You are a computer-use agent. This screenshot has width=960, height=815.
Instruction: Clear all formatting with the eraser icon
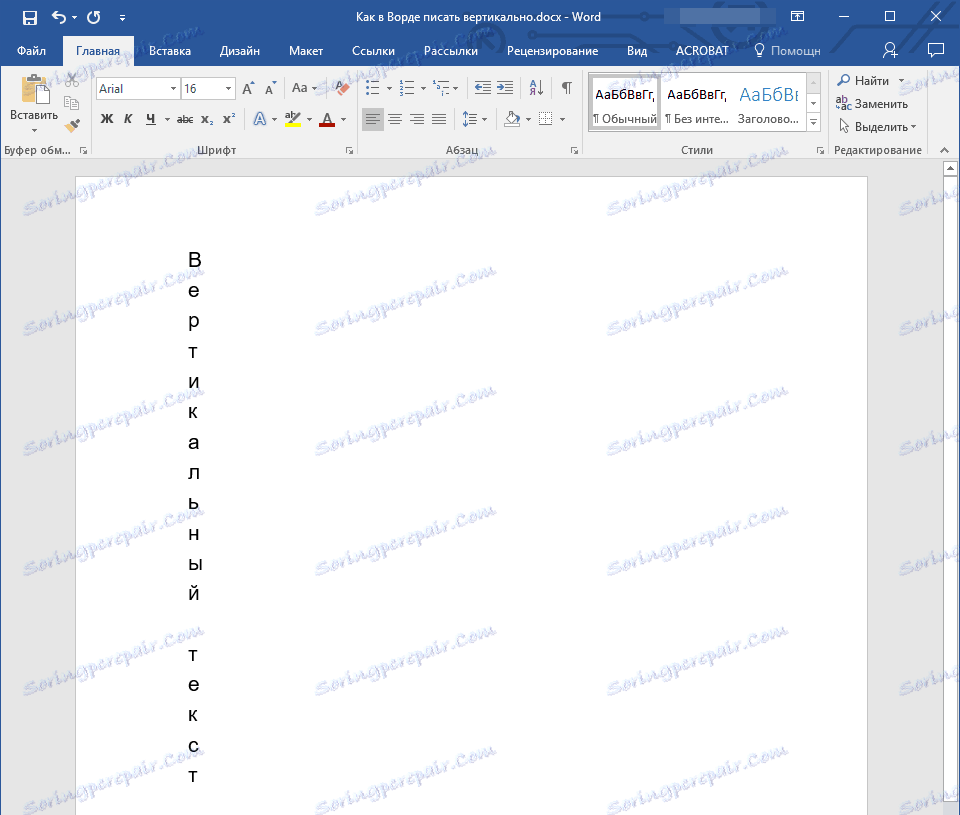click(x=342, y=89)
